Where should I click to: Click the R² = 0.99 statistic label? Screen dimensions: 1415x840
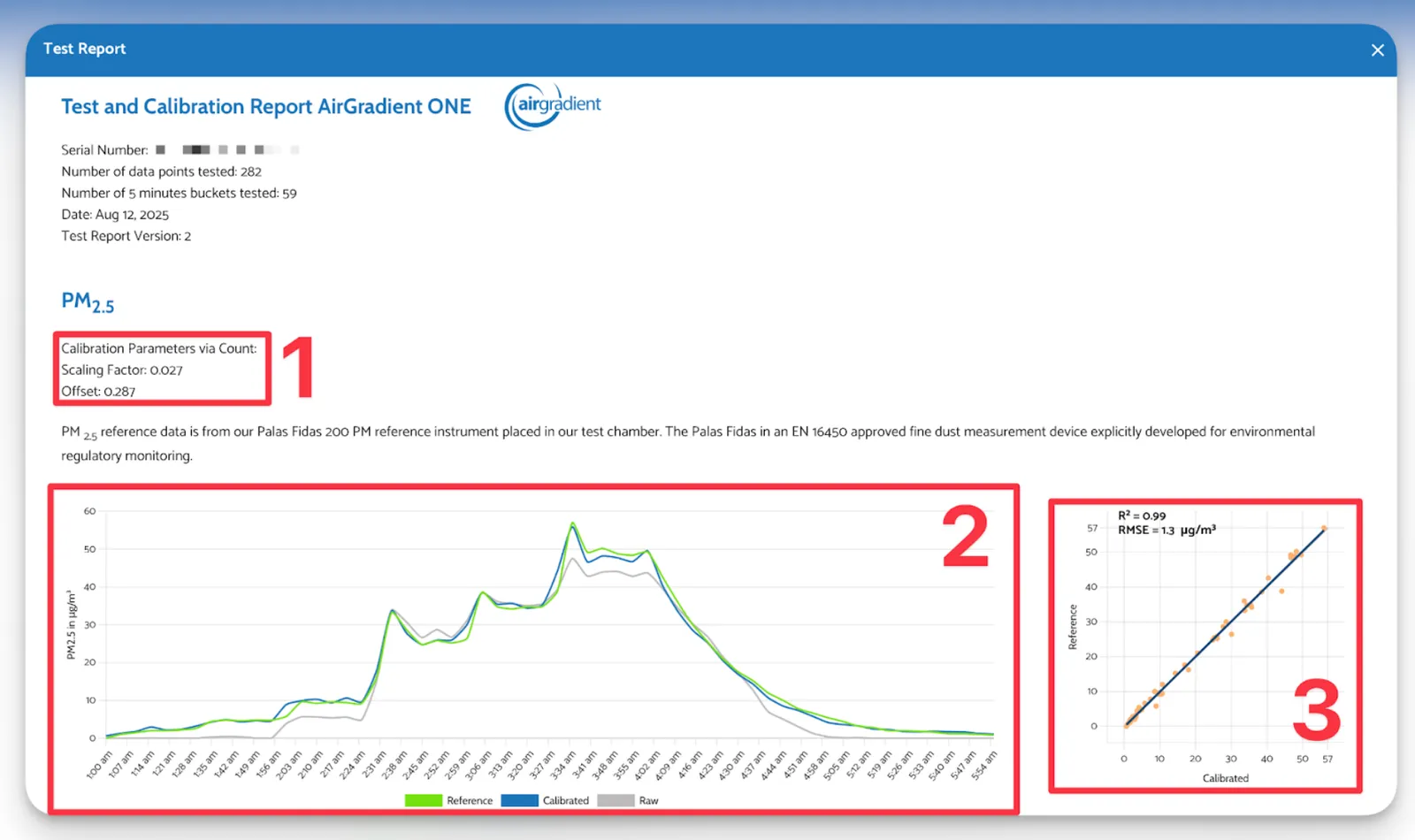coord(1142,514)
